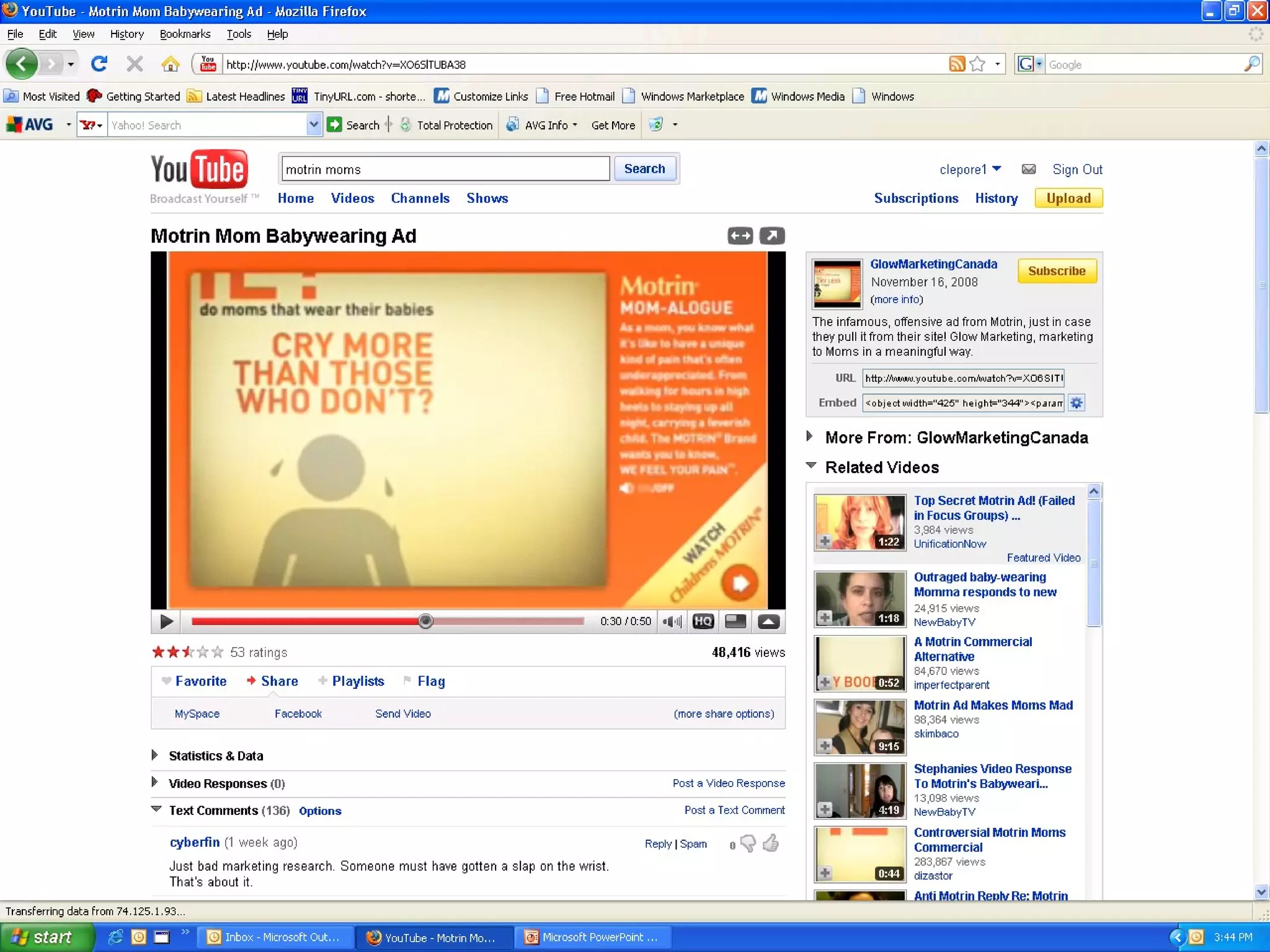The height and width of the screenshot is (952, 1270).
Task: Expand the Statistics & Data section
Action: pyautogui.click(x=215, y=756)
